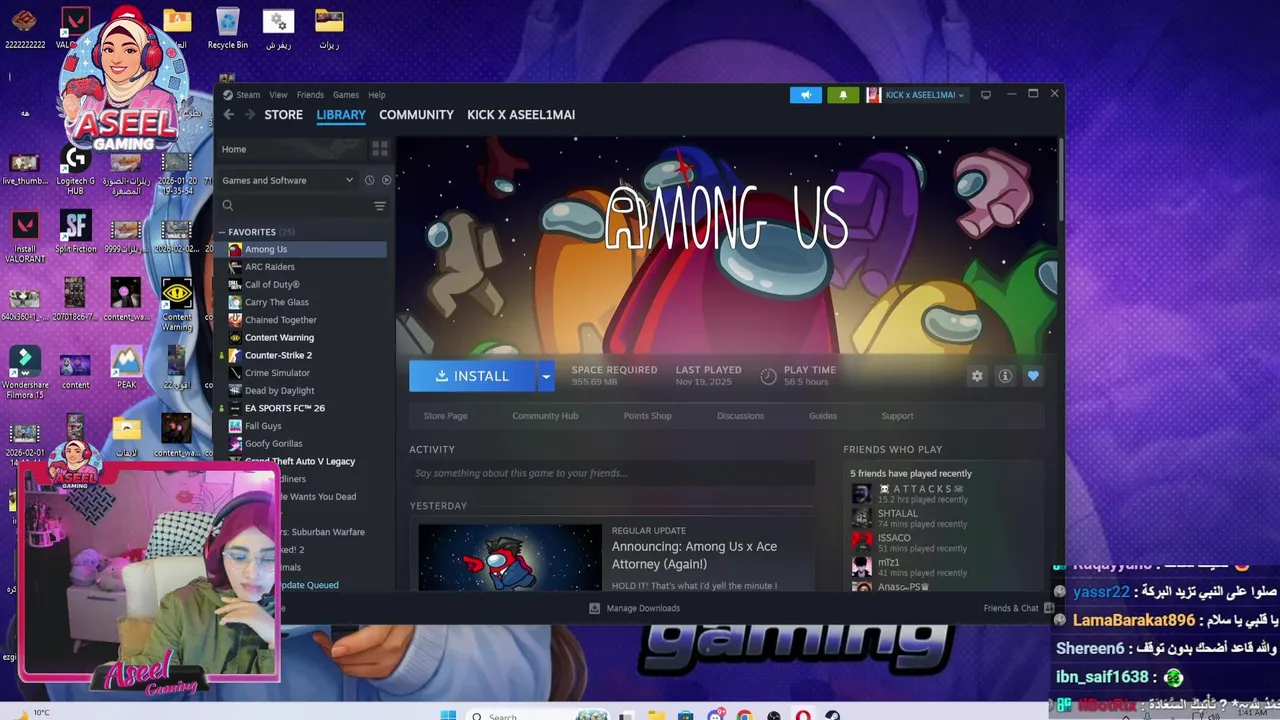Screen dimensions: 1280x720
Task: Click the activity comment input field
Action: (611, 473)
